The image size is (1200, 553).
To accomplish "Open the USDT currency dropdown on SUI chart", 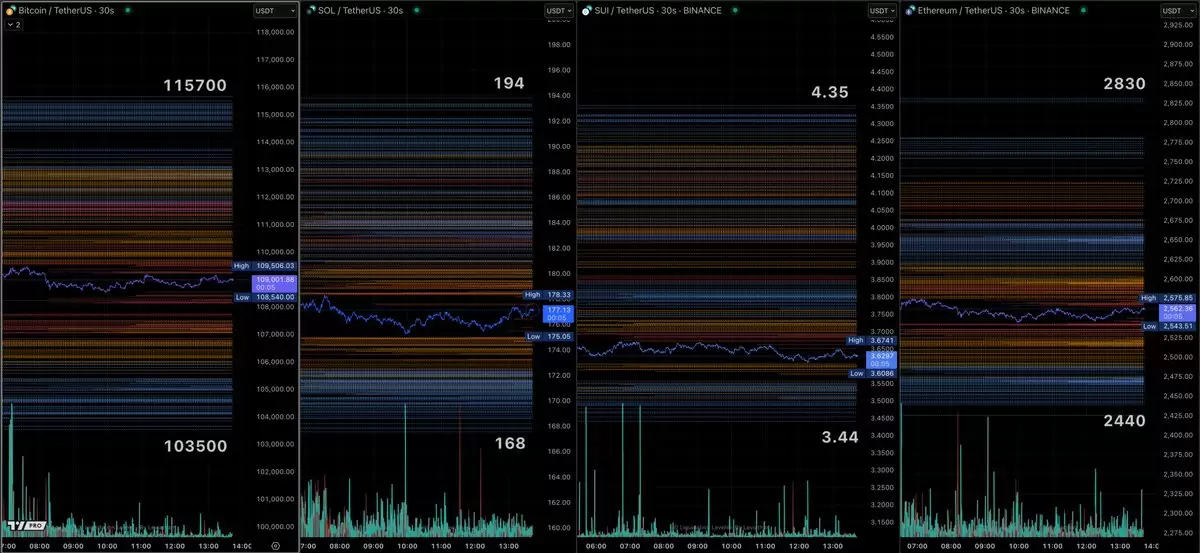I will pyautogui.click(x=881, y=10).
